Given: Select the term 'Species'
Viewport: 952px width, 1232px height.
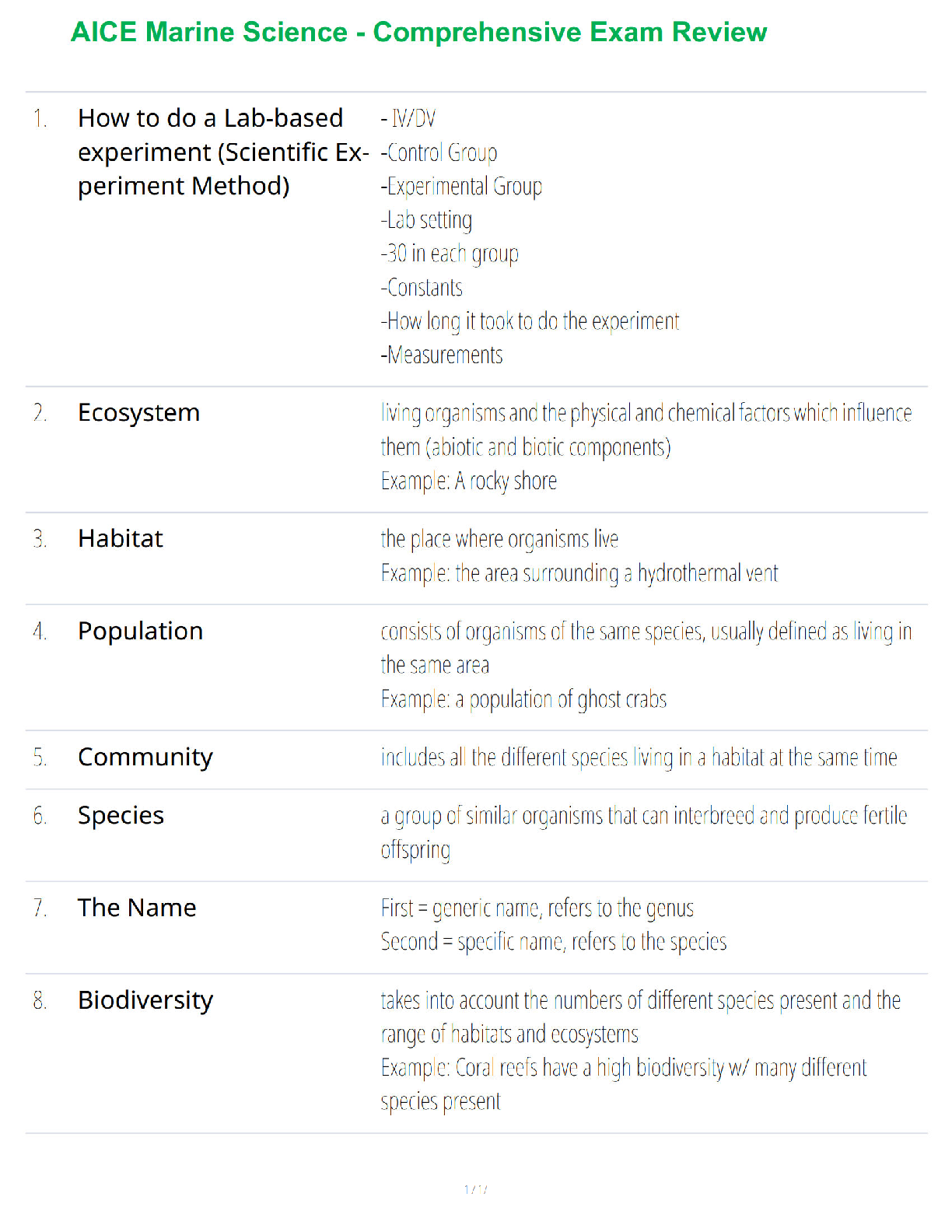Looking at the screenshot, I should pos(121,815).
